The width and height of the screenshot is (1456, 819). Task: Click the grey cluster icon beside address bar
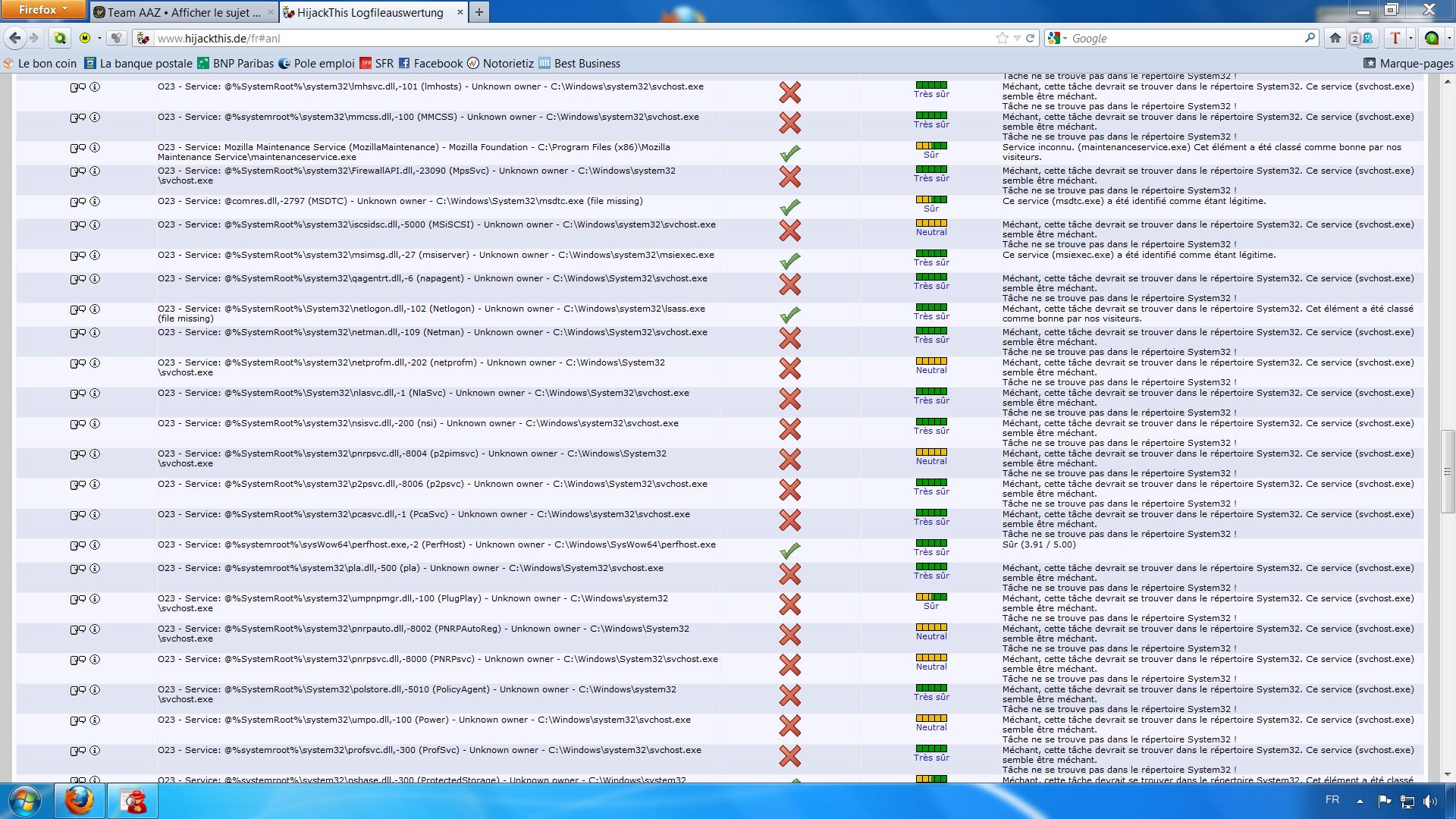pos(115,38)
